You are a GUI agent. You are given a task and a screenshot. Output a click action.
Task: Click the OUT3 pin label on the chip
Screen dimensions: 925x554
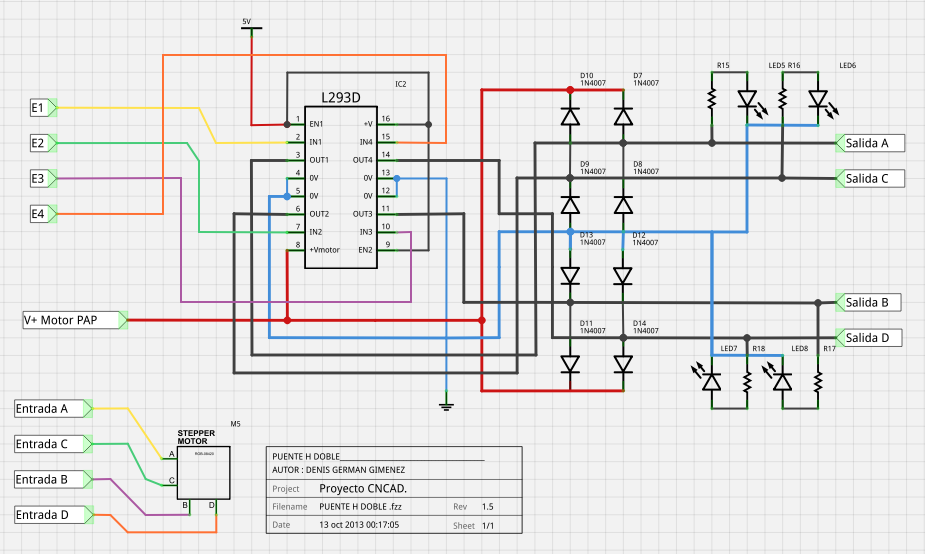[363, 214]
